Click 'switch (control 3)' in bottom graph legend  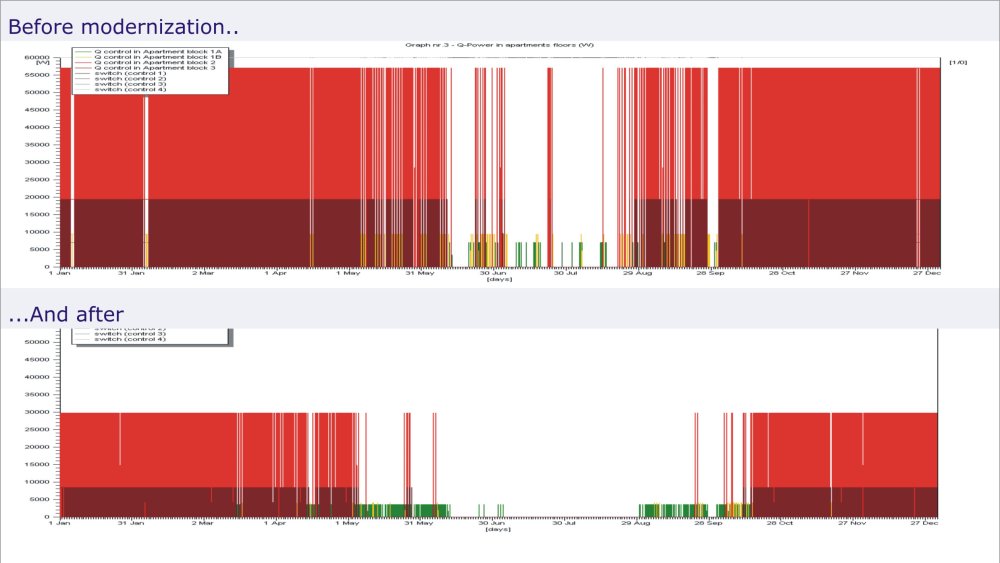click(130, 333)
